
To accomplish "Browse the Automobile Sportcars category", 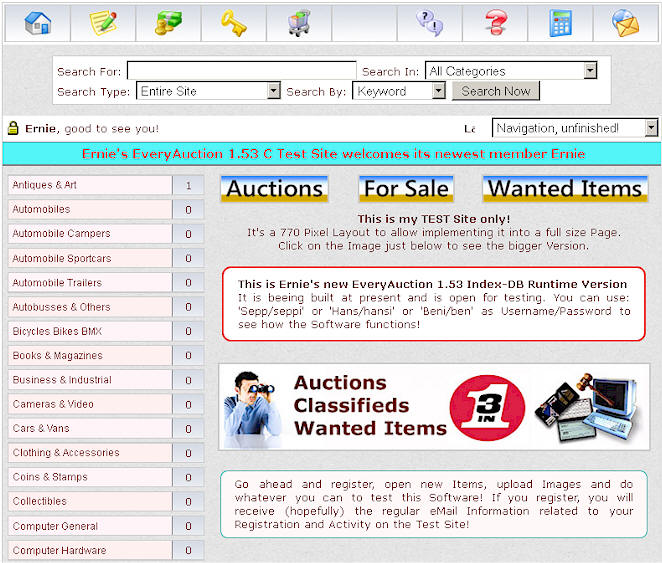I will [x=90, y=258].
